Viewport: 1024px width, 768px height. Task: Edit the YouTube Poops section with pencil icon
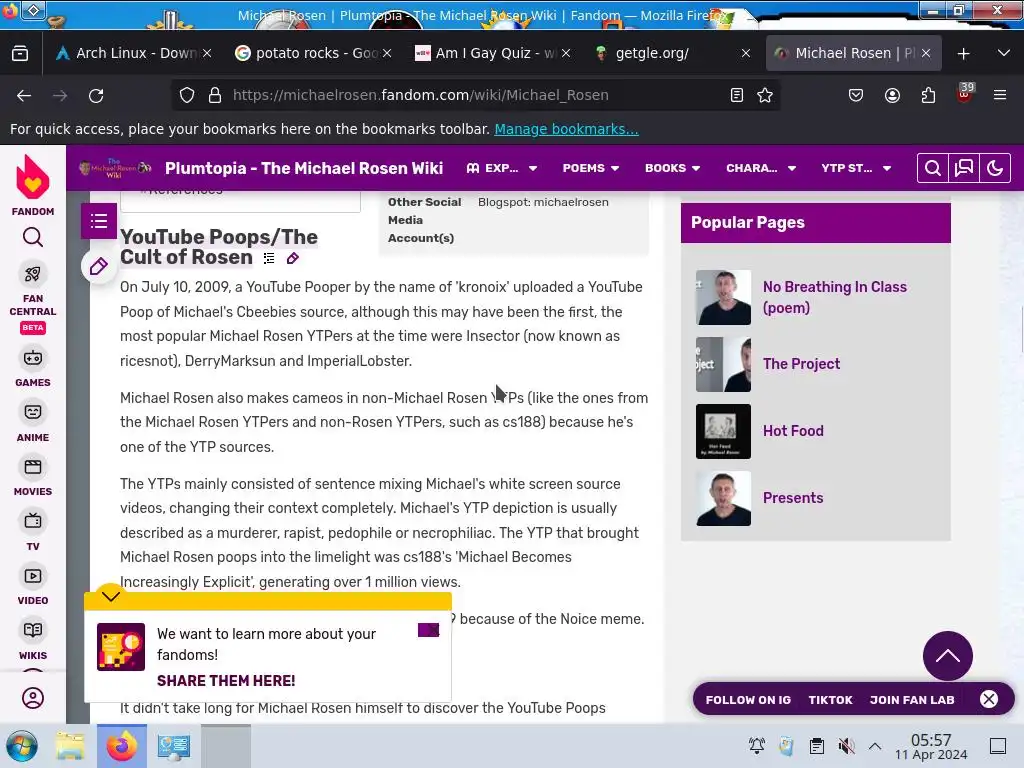(x=293, y=259)
